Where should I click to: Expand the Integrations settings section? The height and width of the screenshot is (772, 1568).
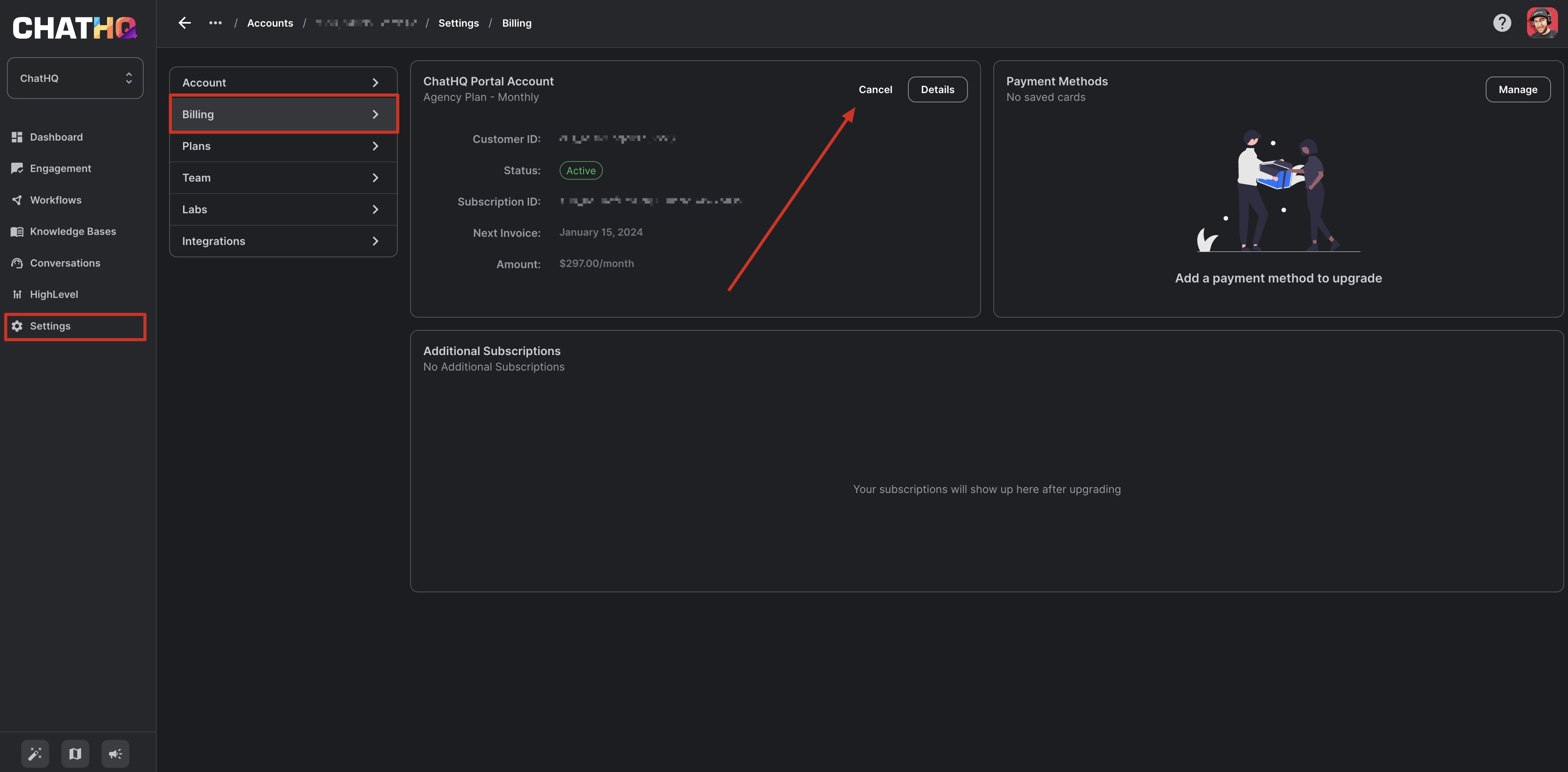tap(283, 241)
